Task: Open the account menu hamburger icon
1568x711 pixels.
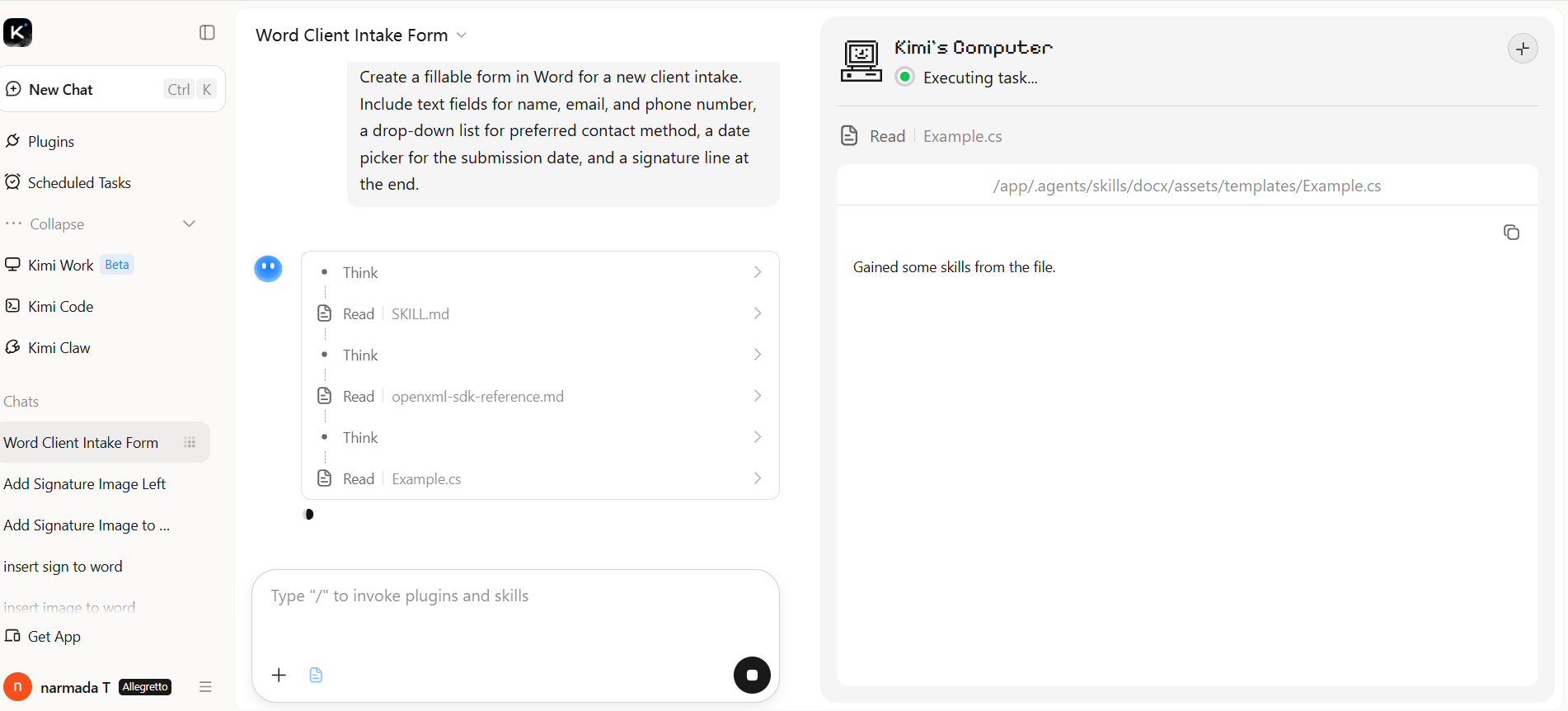Action: [205, 687]
